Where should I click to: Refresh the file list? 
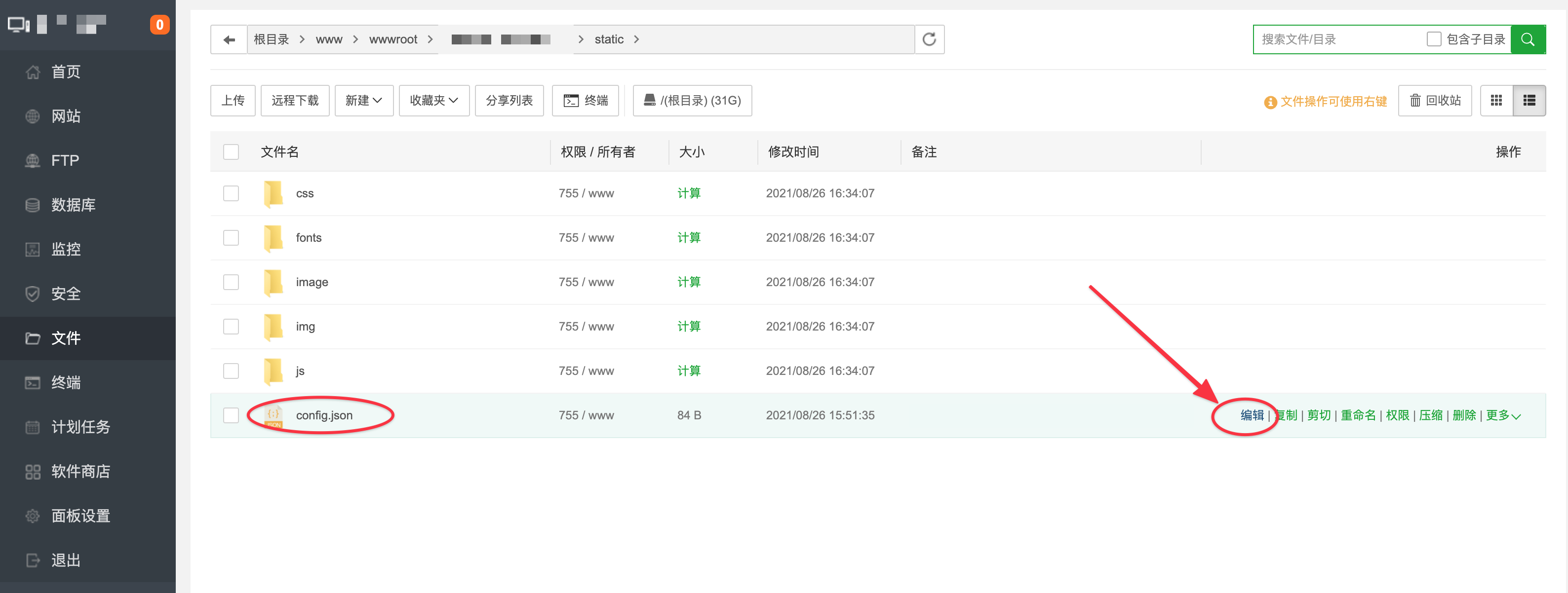point(929,39)
